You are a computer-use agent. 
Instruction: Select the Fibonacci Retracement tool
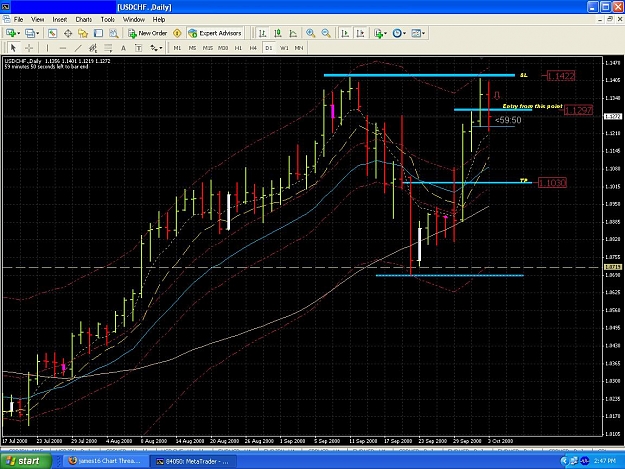[x=108, y=48]
